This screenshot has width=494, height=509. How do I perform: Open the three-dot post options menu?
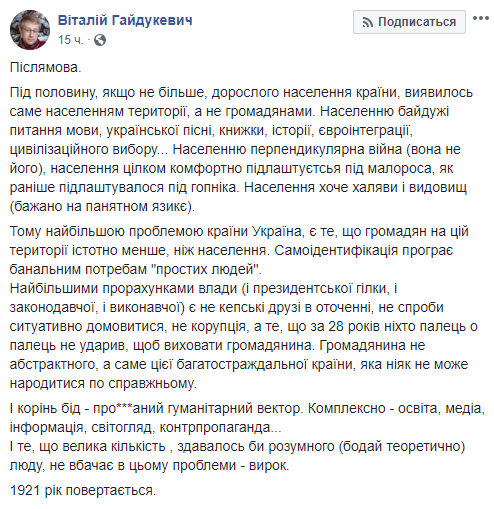click(481, 18)
